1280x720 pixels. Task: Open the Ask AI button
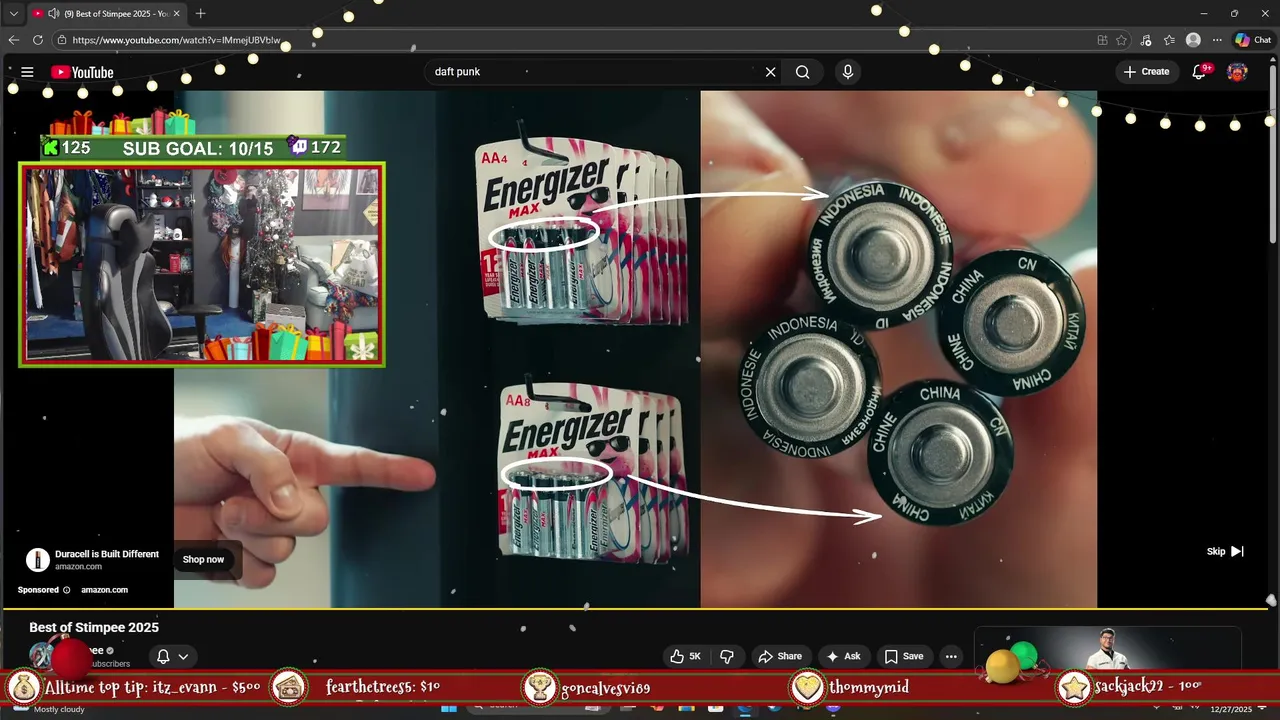(x=843, y=656)
